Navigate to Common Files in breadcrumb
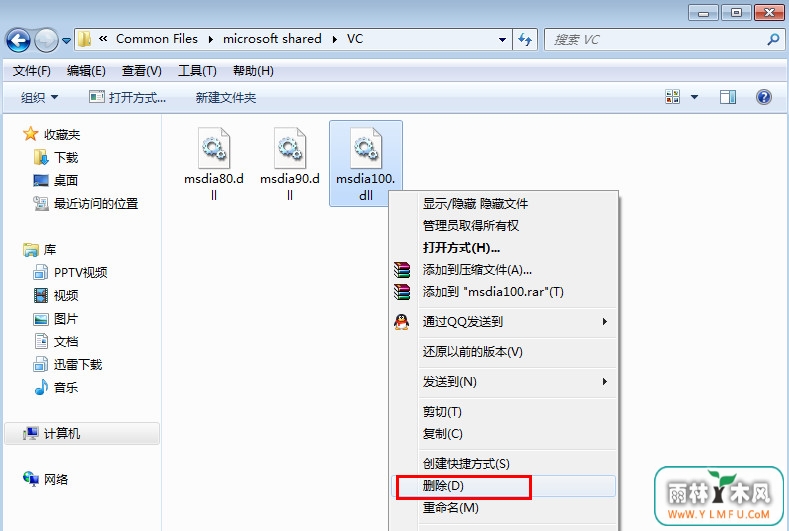Viewport: 789px width, 531px height. tap(156, 39)
